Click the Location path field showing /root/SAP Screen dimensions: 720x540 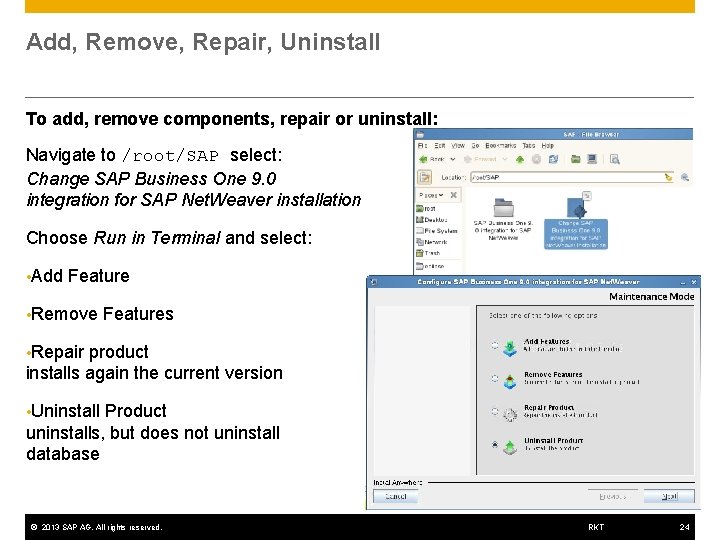pyautogui.click(x=567, y=177)
